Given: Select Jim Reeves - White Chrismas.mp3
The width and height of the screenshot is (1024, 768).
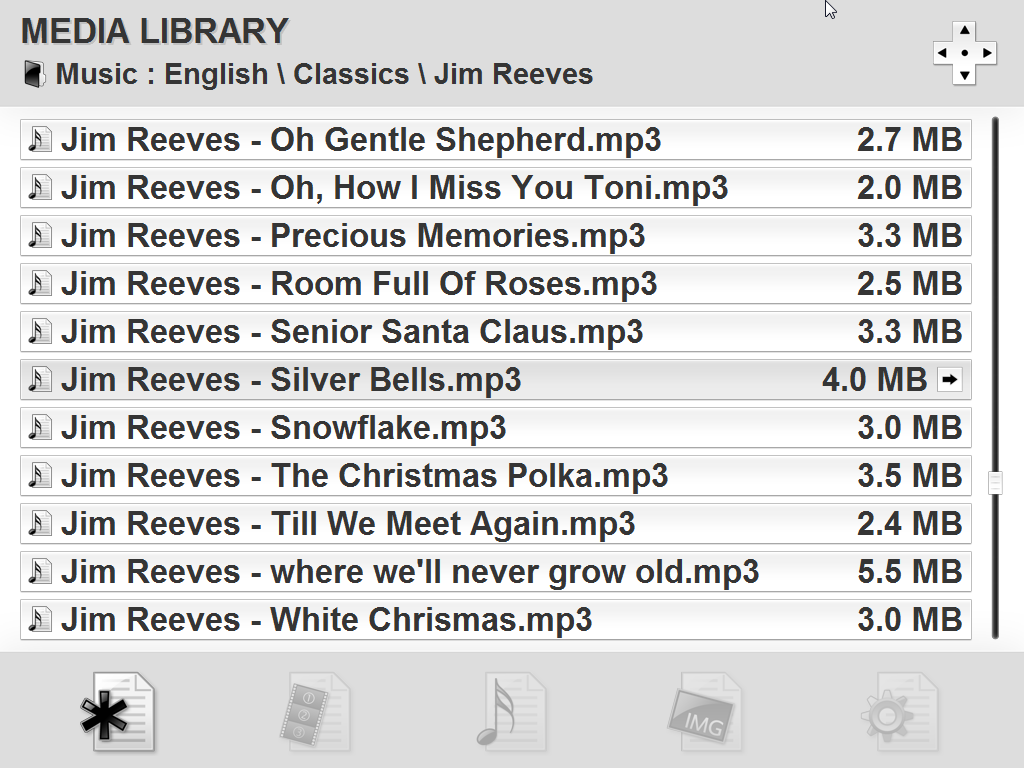Looking at the screenshot, I should click(x=496, y=620).
